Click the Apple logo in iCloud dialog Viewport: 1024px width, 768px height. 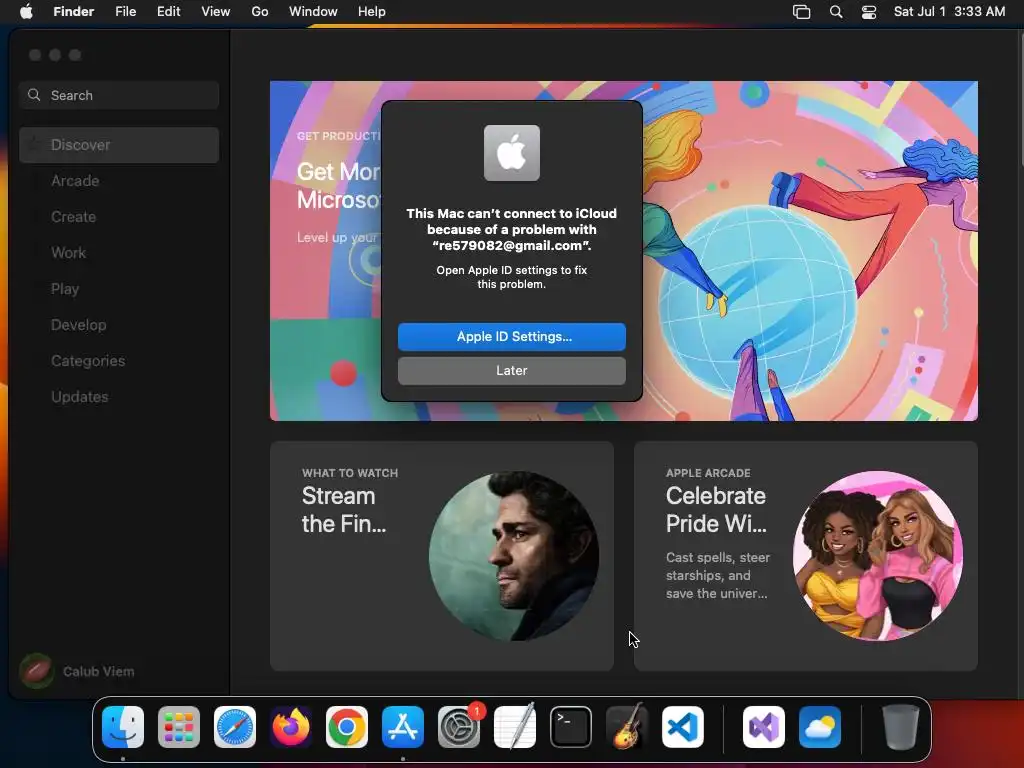tap(511, 153)
